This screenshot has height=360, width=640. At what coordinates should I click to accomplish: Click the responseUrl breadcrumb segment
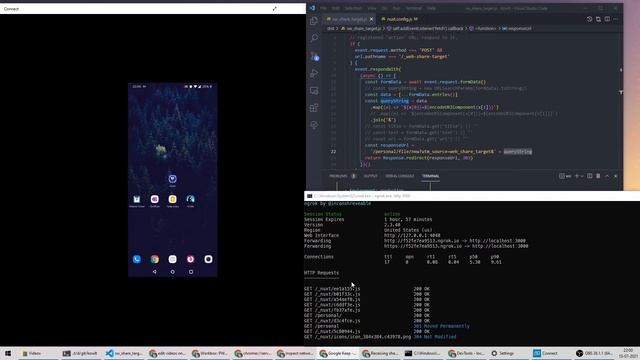coord(516,29)
